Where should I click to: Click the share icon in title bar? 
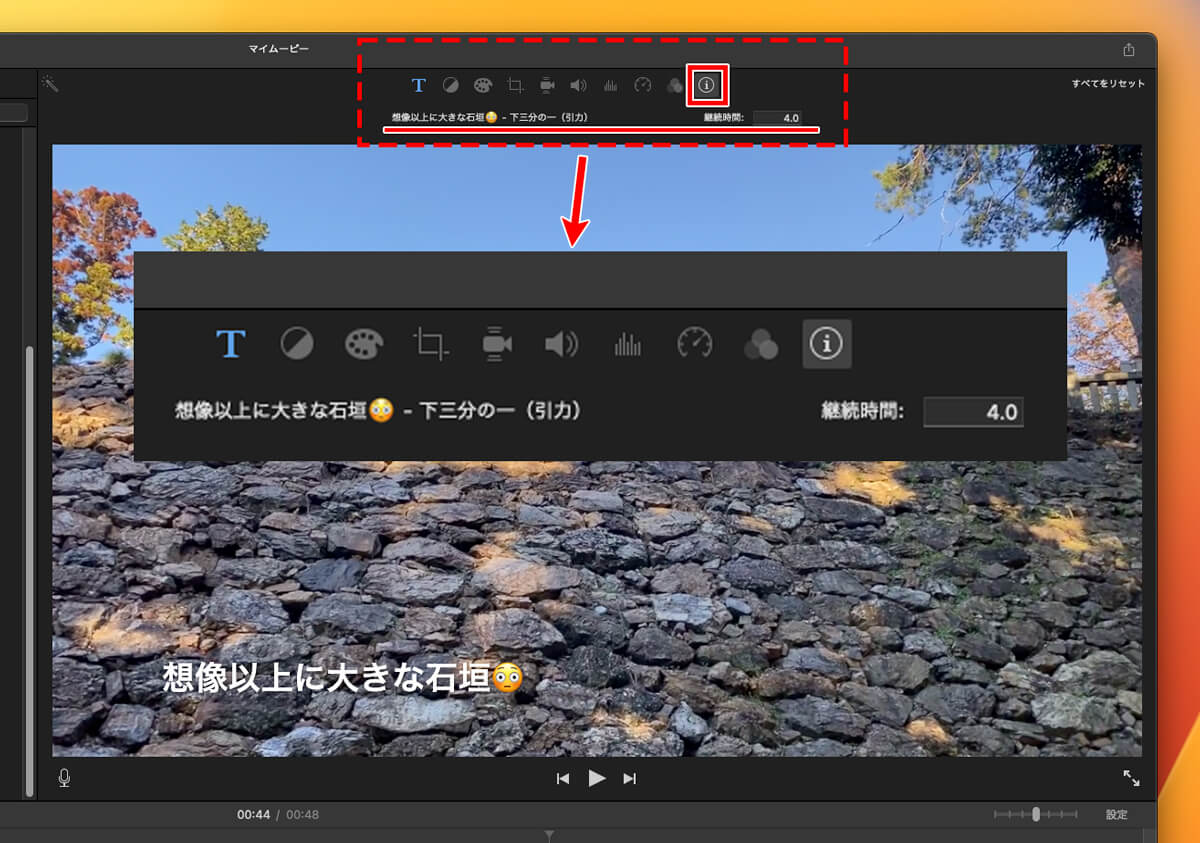tap(1129, 49)
